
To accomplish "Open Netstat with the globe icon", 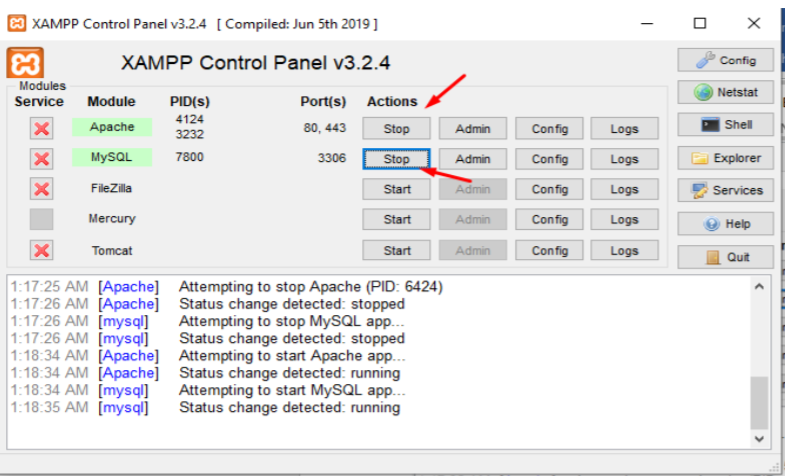I will tap(725, 92).
